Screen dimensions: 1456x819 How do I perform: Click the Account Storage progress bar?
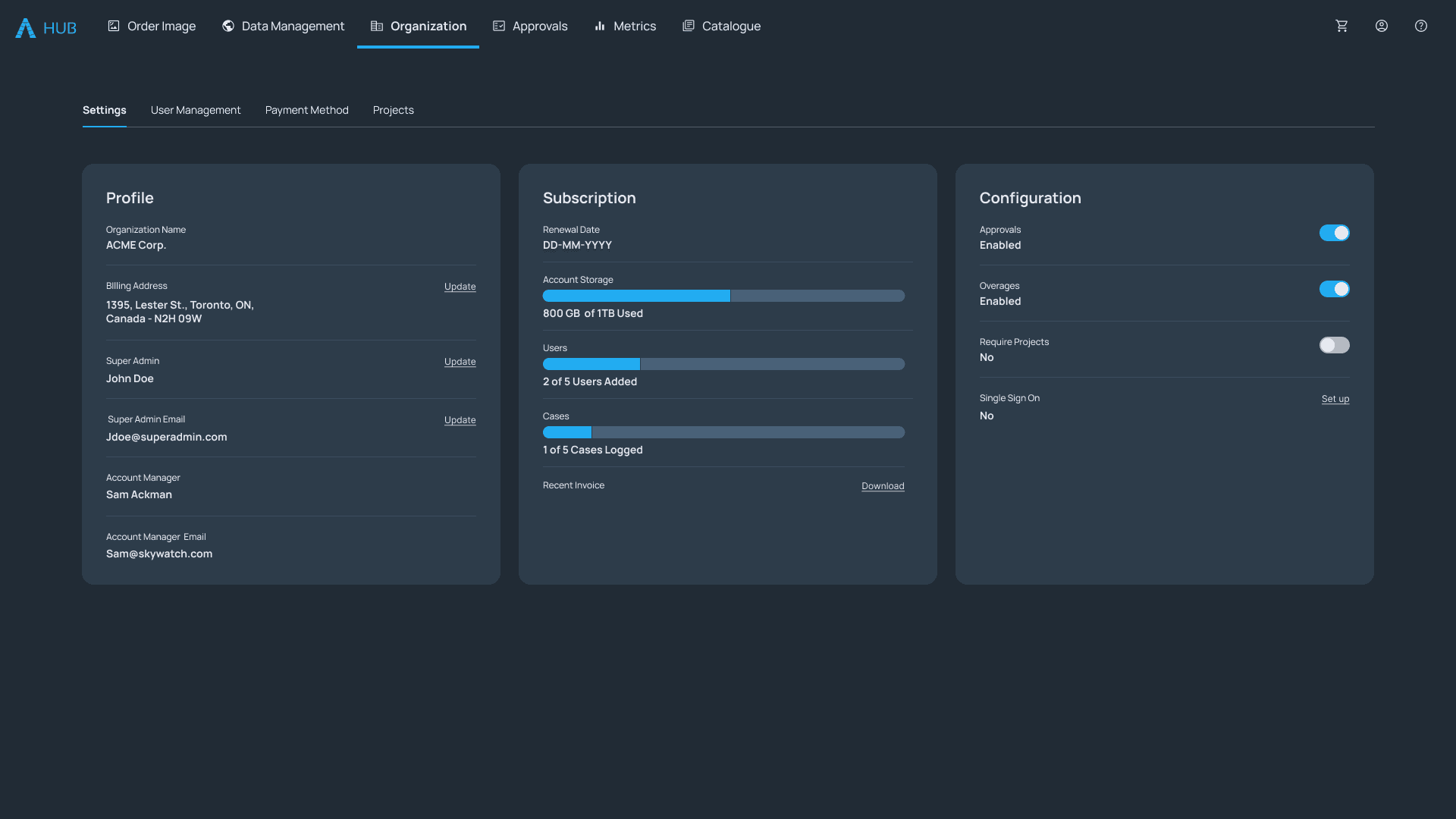coord(723,296)
